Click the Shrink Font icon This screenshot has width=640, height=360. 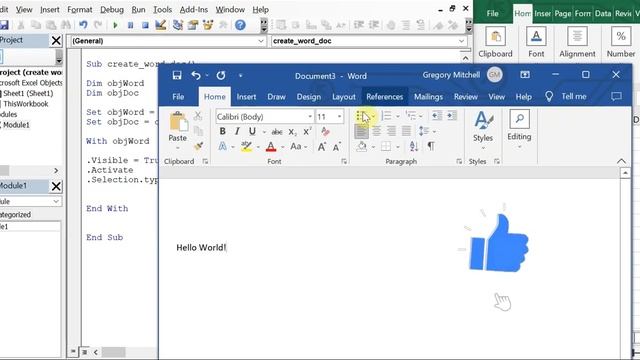336,147
